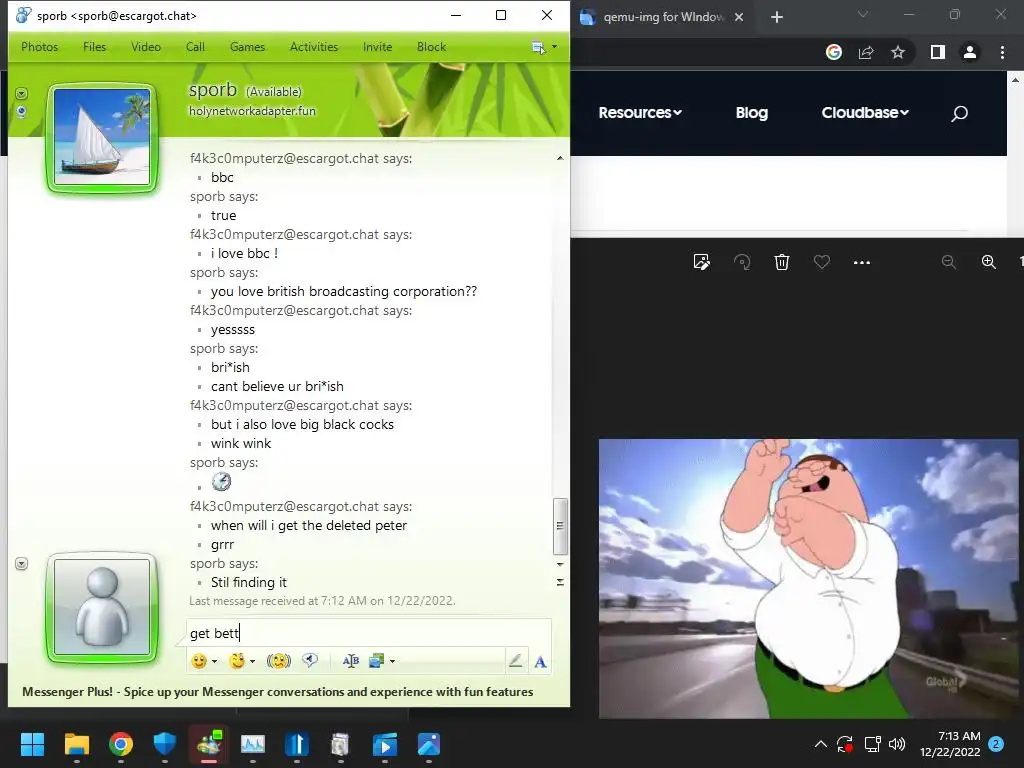This screenshot has height=768, width=1024.
Task: Click the edit image icon in Photos viewer
Action: click(x=701, y=262)
